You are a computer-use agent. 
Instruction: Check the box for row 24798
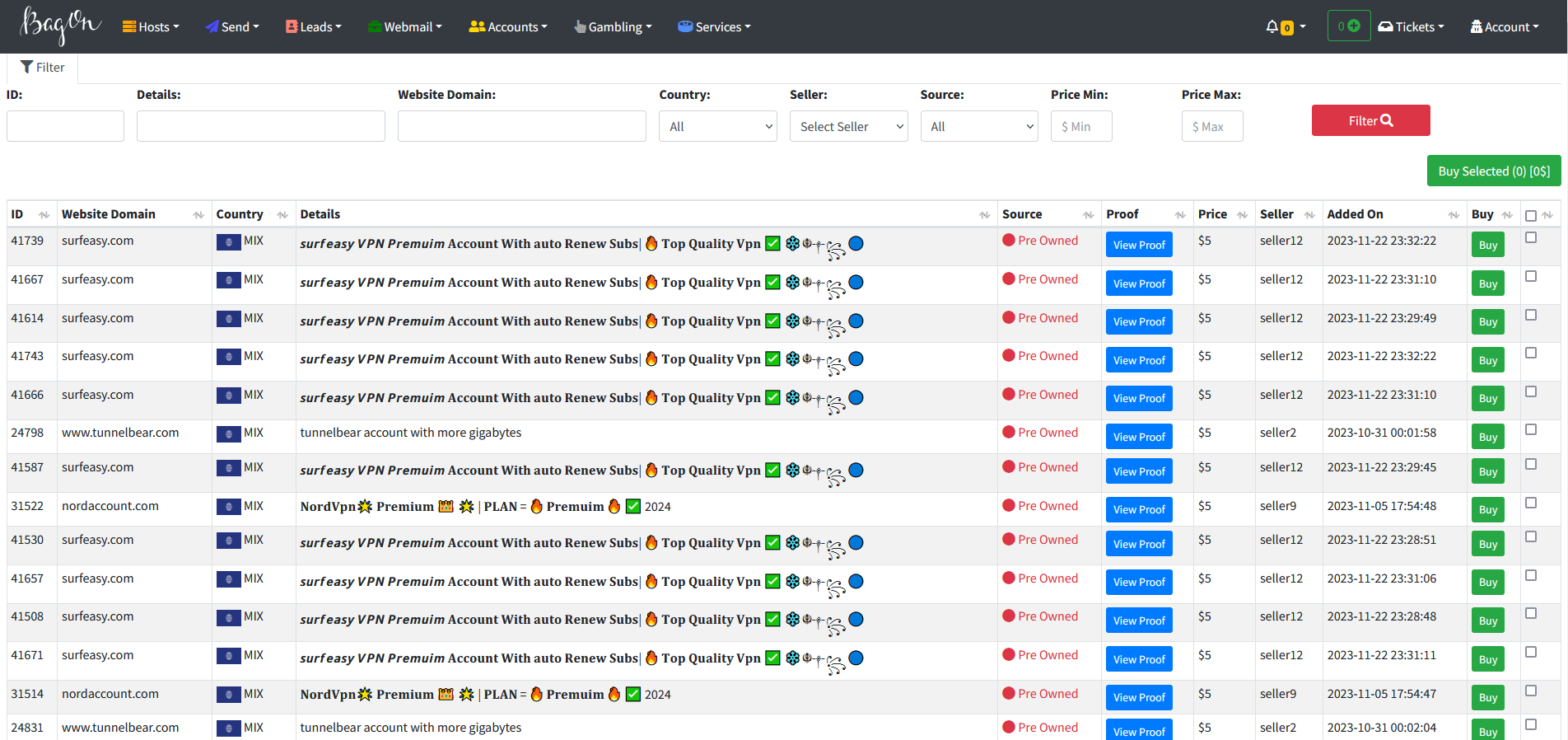click(x=1531, y=429)
